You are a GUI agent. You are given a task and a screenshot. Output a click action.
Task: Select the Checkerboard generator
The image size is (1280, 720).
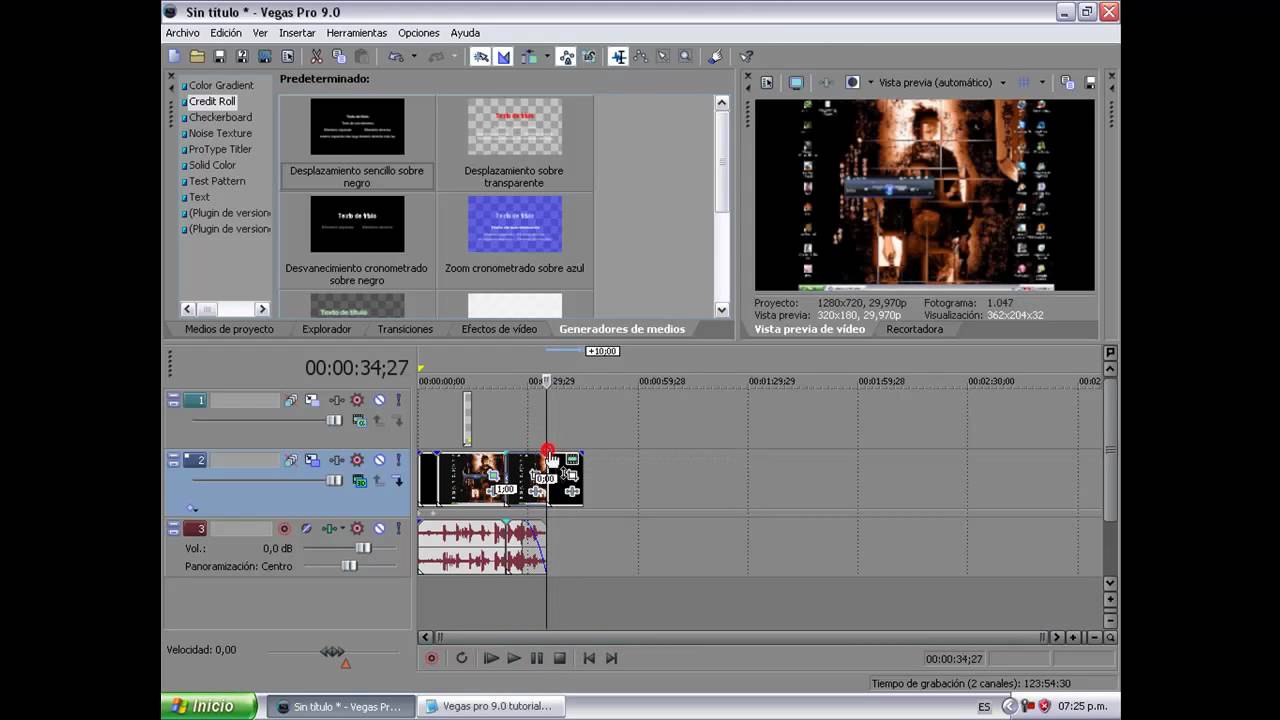point(220,117)
